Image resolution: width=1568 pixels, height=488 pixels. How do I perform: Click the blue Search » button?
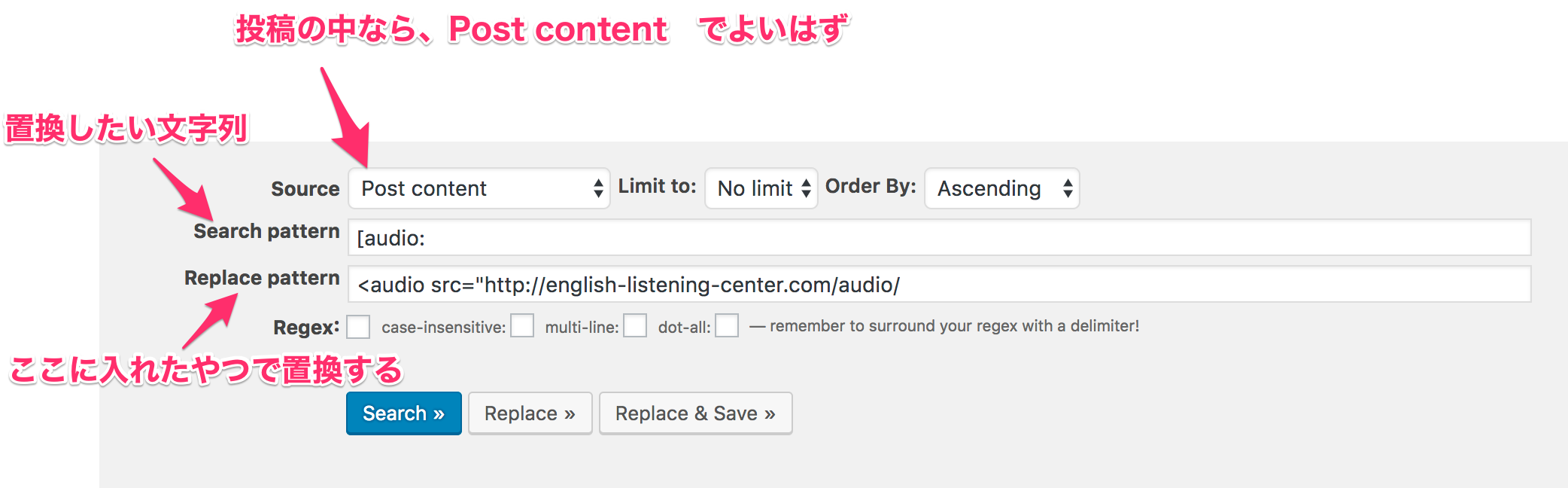404,413
